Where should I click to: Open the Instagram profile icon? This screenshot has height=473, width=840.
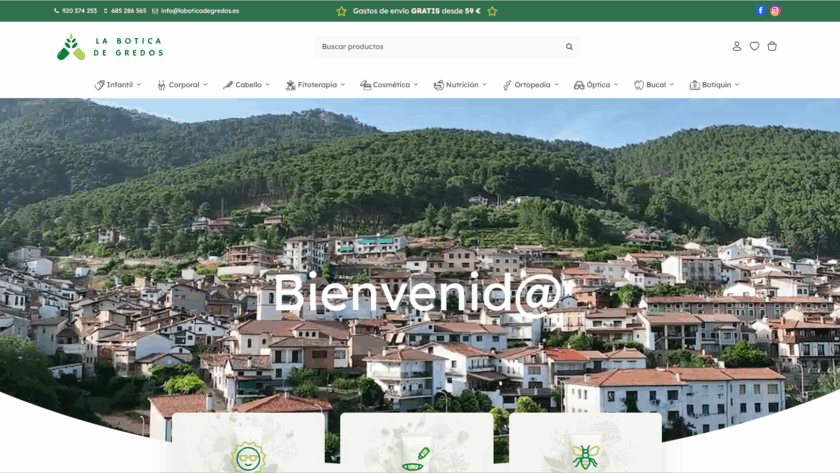(x=775, y=10)
